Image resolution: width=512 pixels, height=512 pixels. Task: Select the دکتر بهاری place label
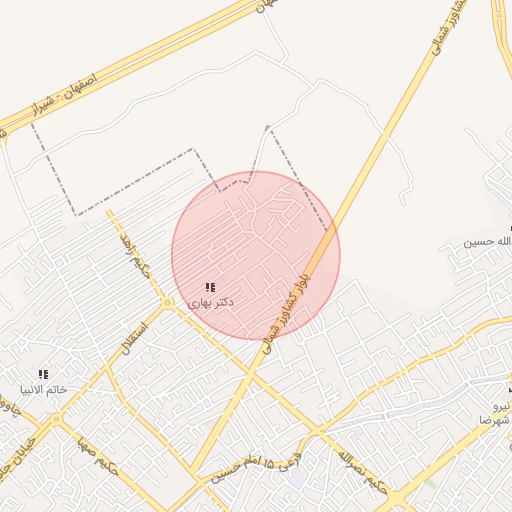click(x=210, y=303)
